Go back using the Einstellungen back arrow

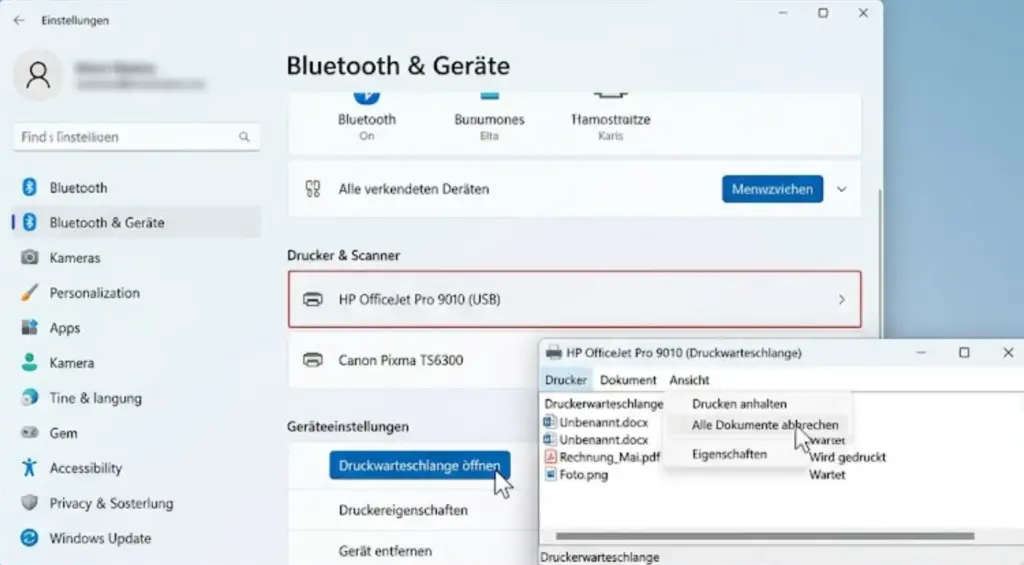pos(19,20)
